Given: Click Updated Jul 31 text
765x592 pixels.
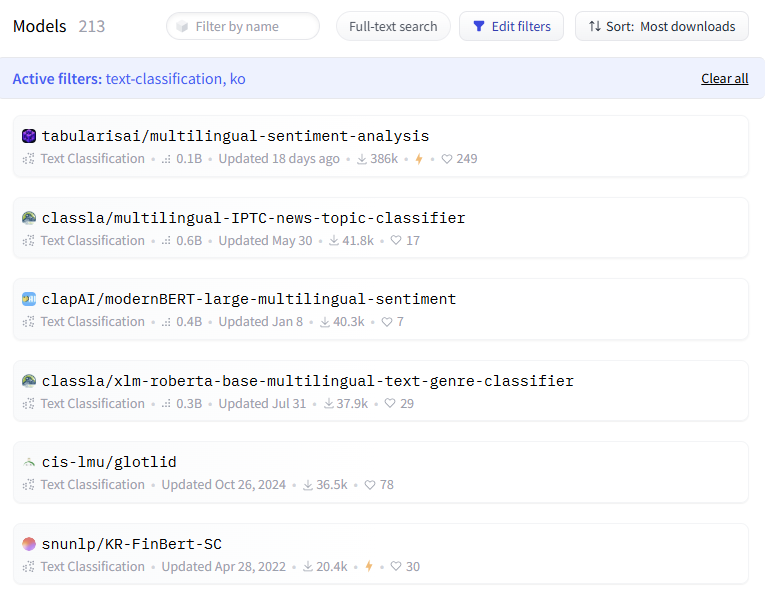Looking at the screenshot, I should (262, 404).
